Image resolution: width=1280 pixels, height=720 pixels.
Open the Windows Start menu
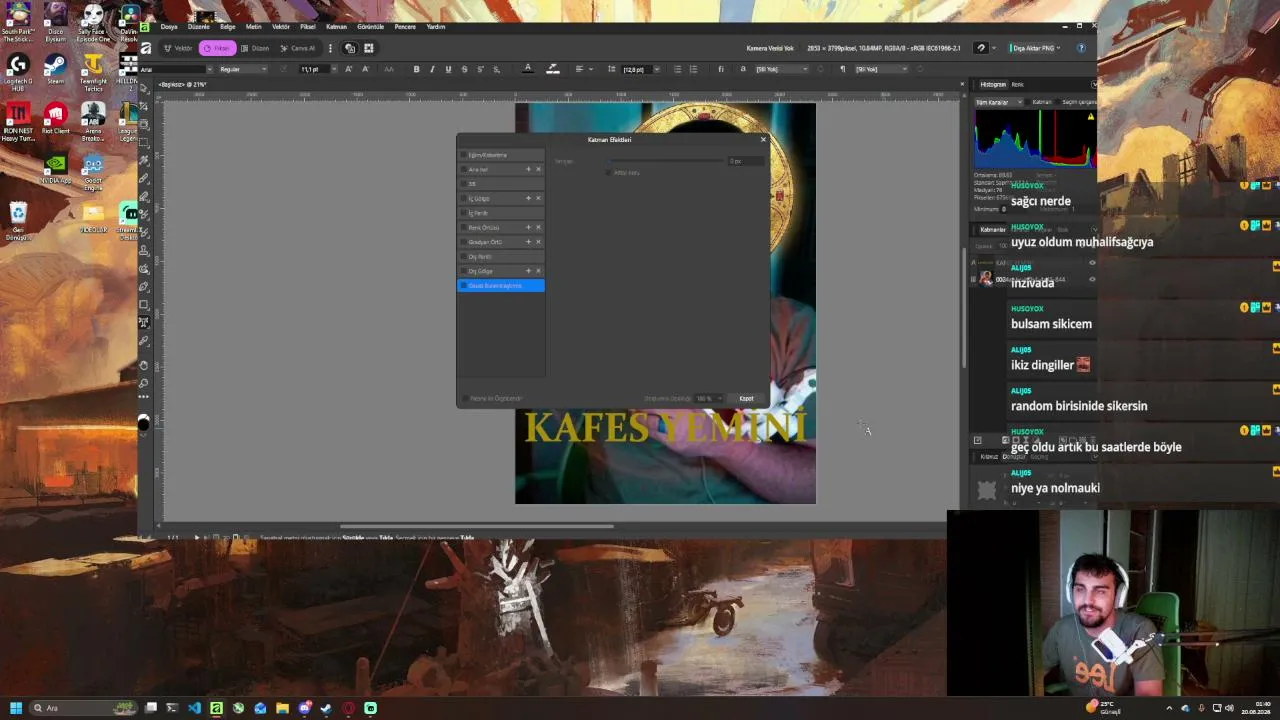[16, 708]
